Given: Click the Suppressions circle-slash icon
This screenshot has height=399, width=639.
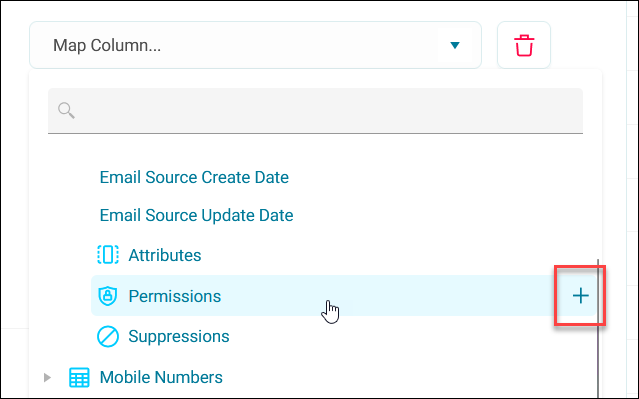Looking at the screenshot, I should click(x=108, y=337).
